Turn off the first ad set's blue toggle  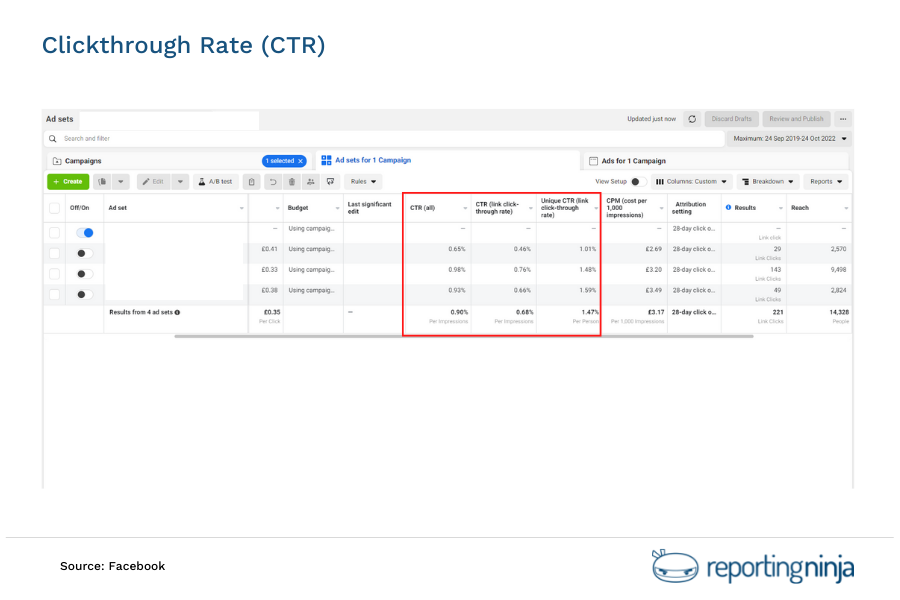[x=87, y=231]
